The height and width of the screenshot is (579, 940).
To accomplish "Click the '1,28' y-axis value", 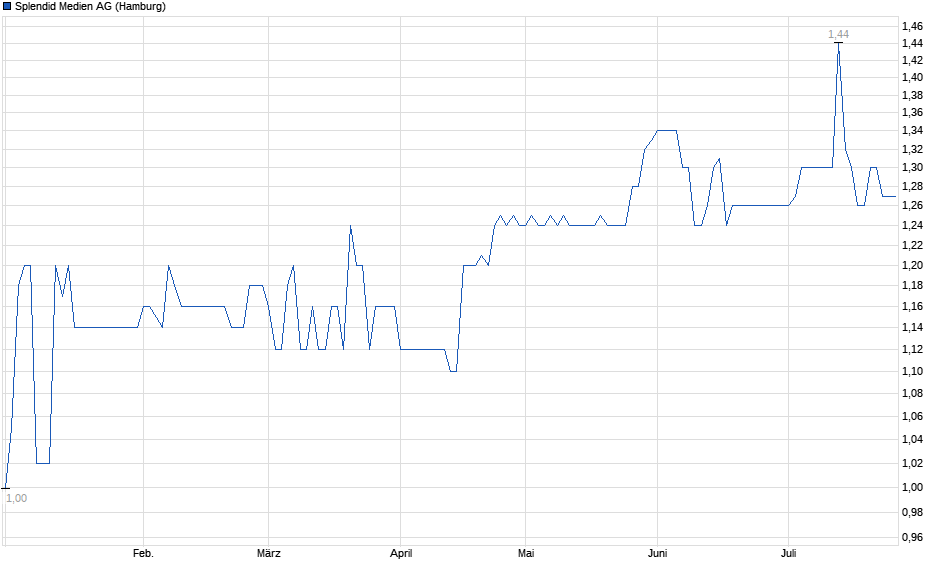I will click(912, 187).
